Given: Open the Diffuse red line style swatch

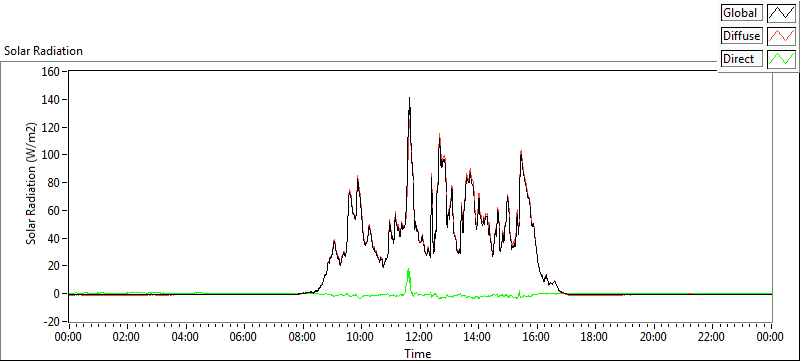Looking at the screenshot, I should tap(781, 36).
